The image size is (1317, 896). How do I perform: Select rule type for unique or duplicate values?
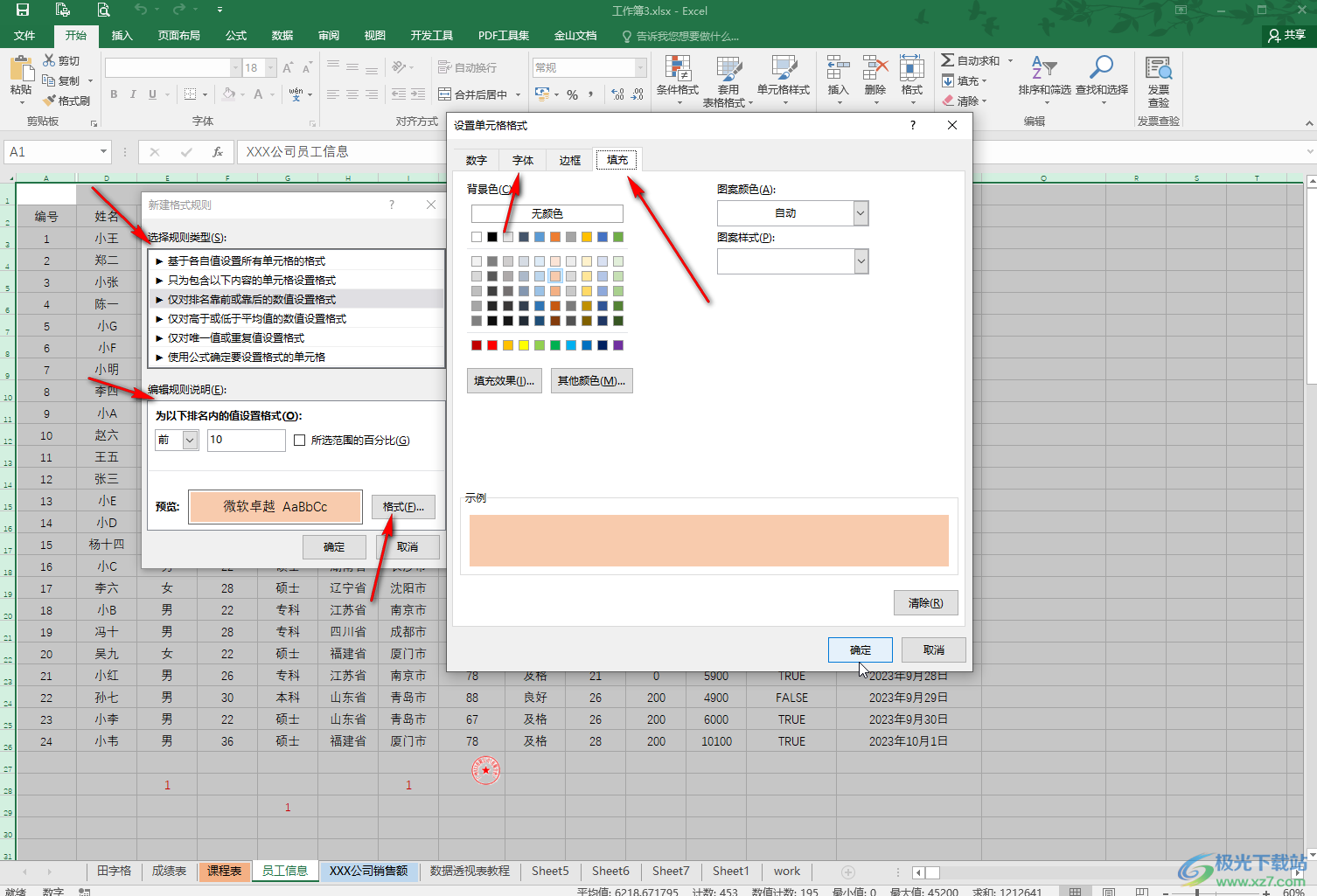[x=296, y=337]
